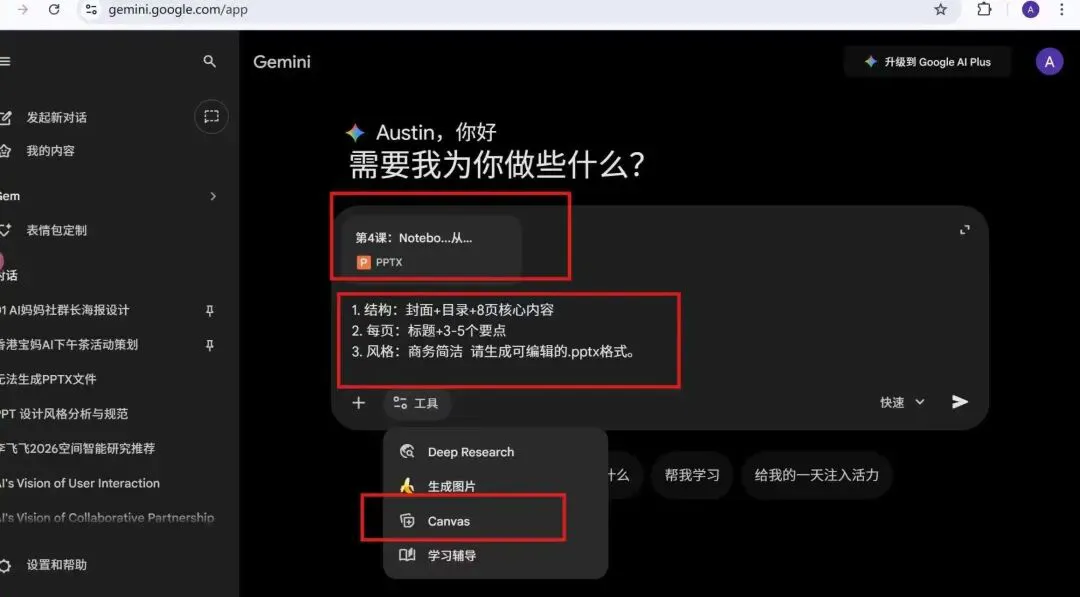The width and height of the screenshot is (1080, 597).
Task: Click into the prompt text with 结构 outline
Action: (x=493, y=331)
